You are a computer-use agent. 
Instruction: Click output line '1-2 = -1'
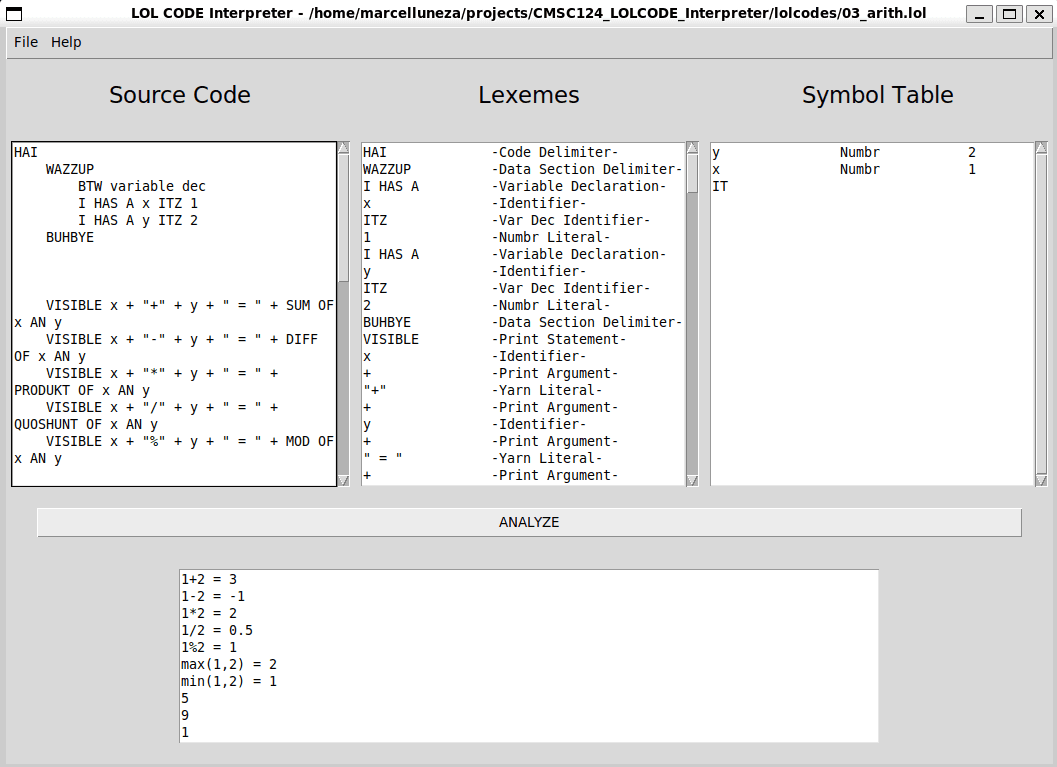click(213, 596)
